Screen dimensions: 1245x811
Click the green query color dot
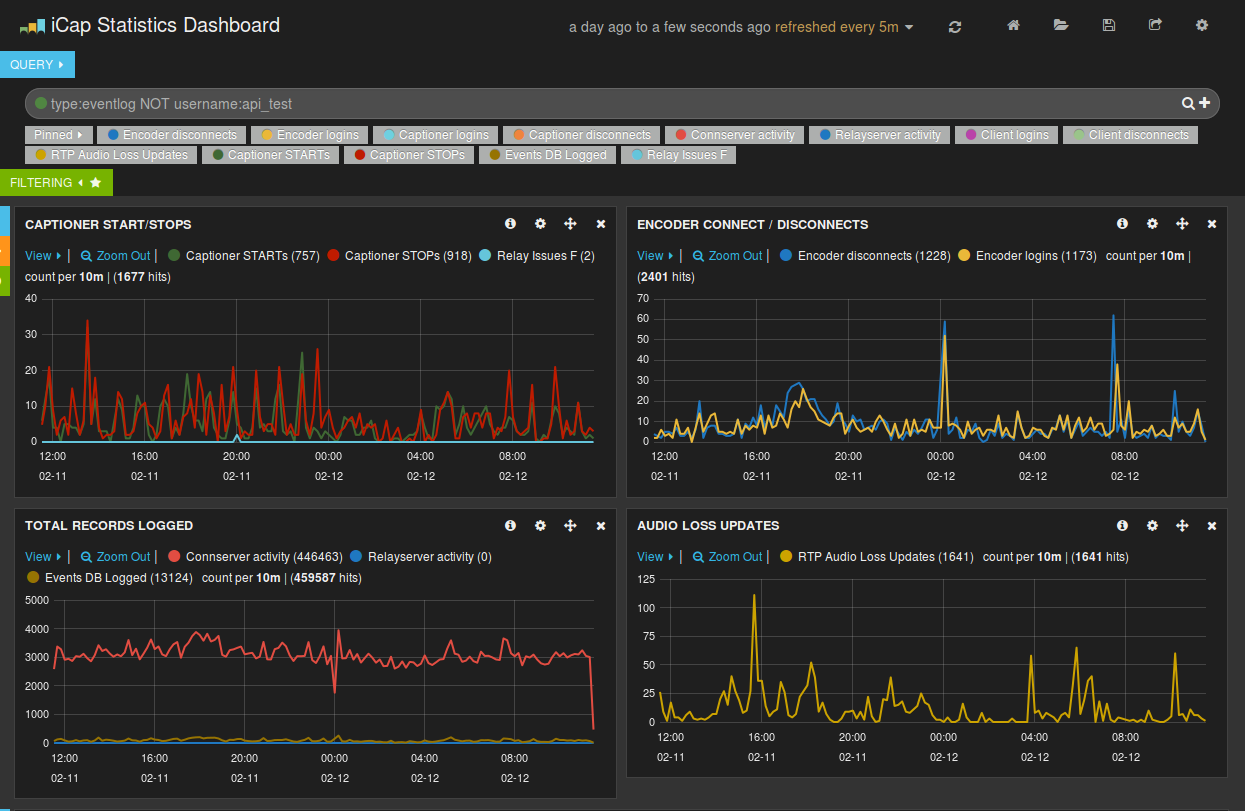pos(41,103)
